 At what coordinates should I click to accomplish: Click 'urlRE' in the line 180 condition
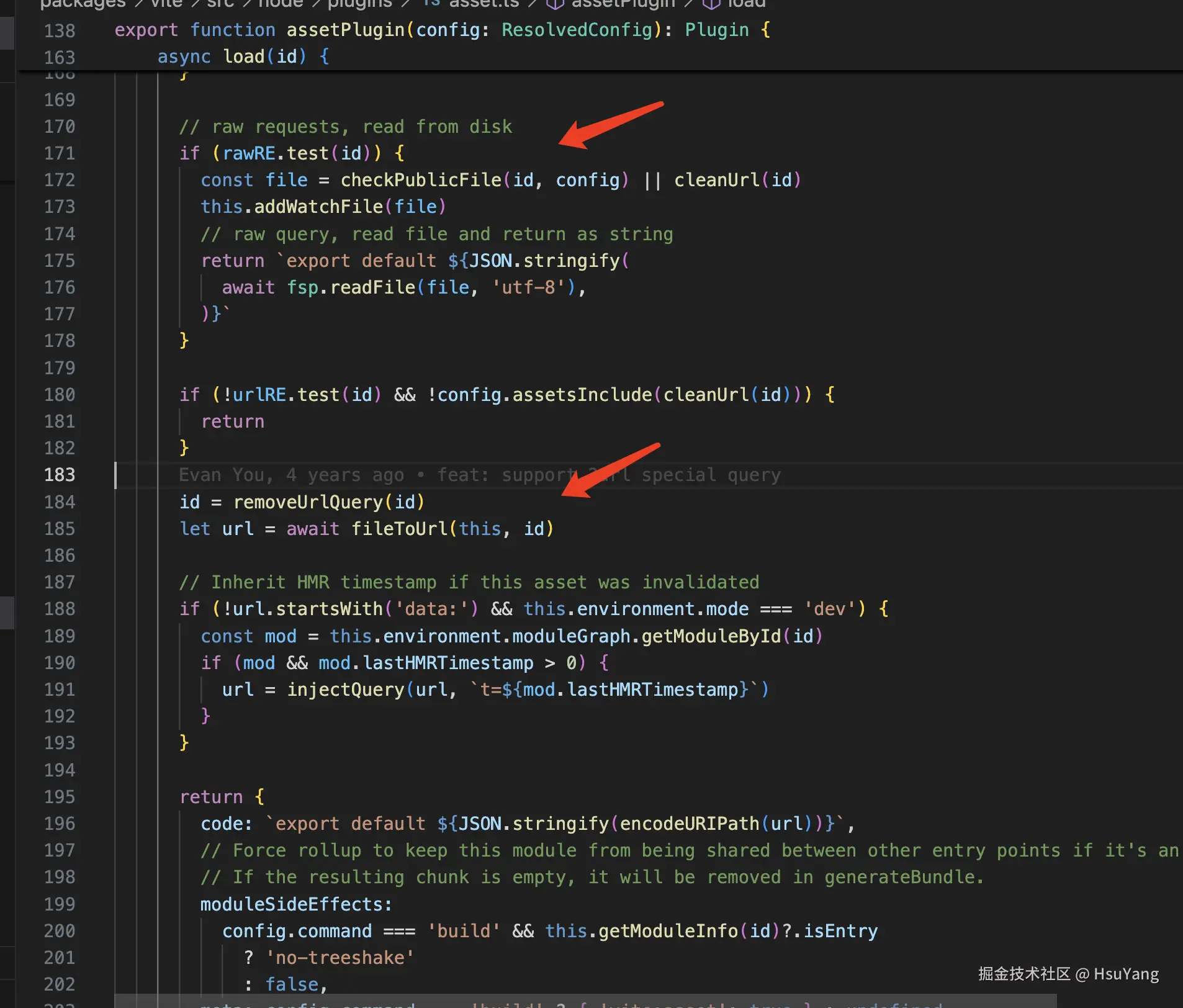259,395
